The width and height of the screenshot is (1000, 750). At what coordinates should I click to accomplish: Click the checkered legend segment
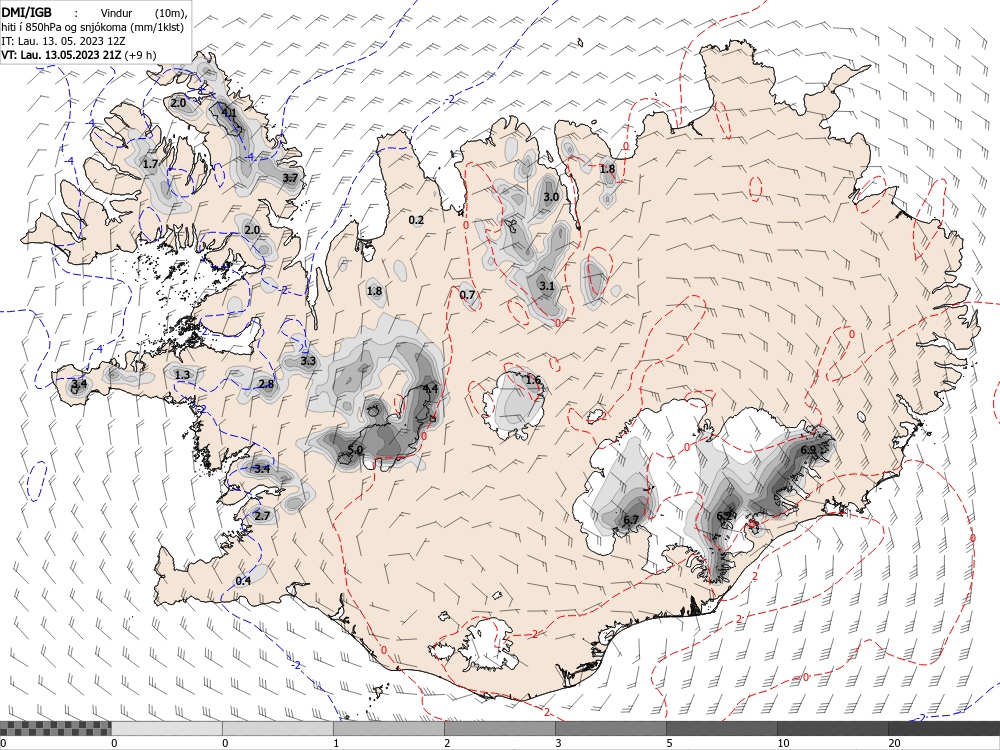tap(55, 728)
